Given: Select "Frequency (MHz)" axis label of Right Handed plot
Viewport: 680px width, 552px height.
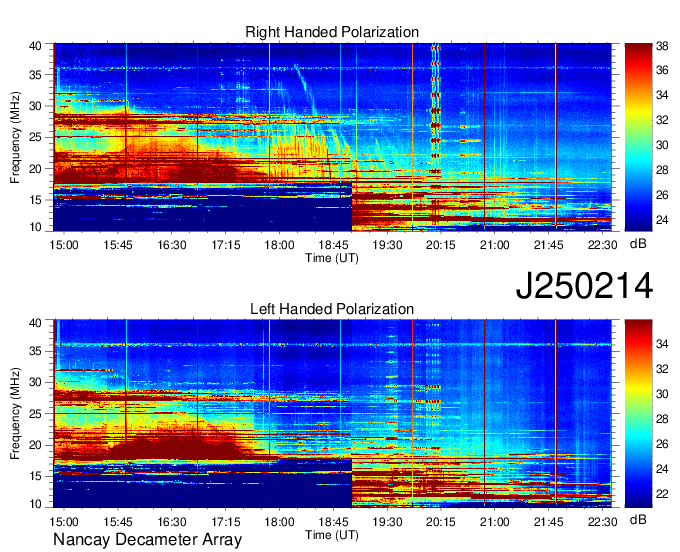Looking at the screenshot, I should (15, 137).
